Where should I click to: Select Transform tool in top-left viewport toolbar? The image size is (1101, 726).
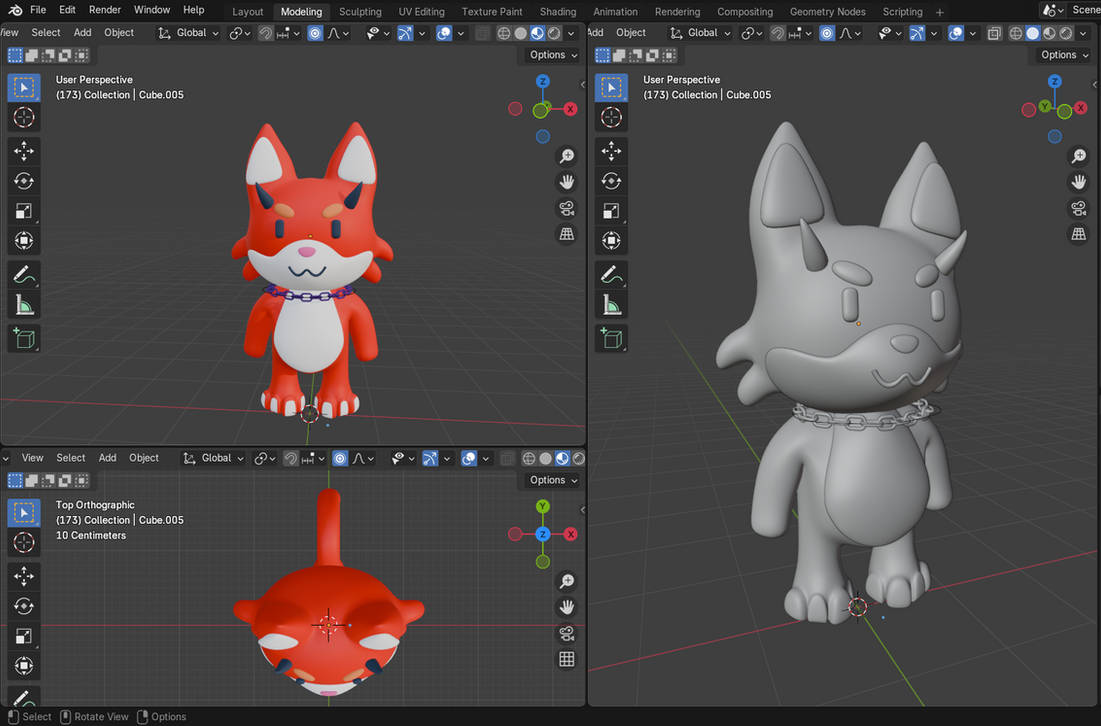[x=24, y=241]
